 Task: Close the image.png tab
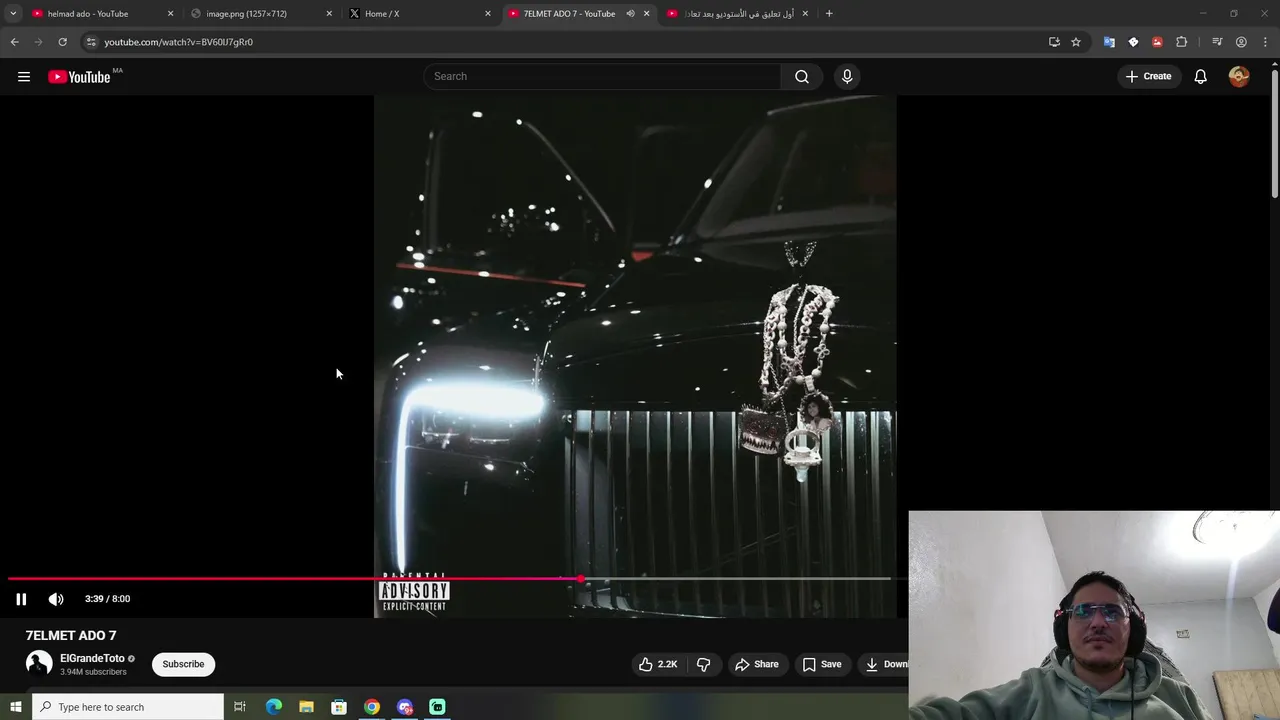coord(329,14)
